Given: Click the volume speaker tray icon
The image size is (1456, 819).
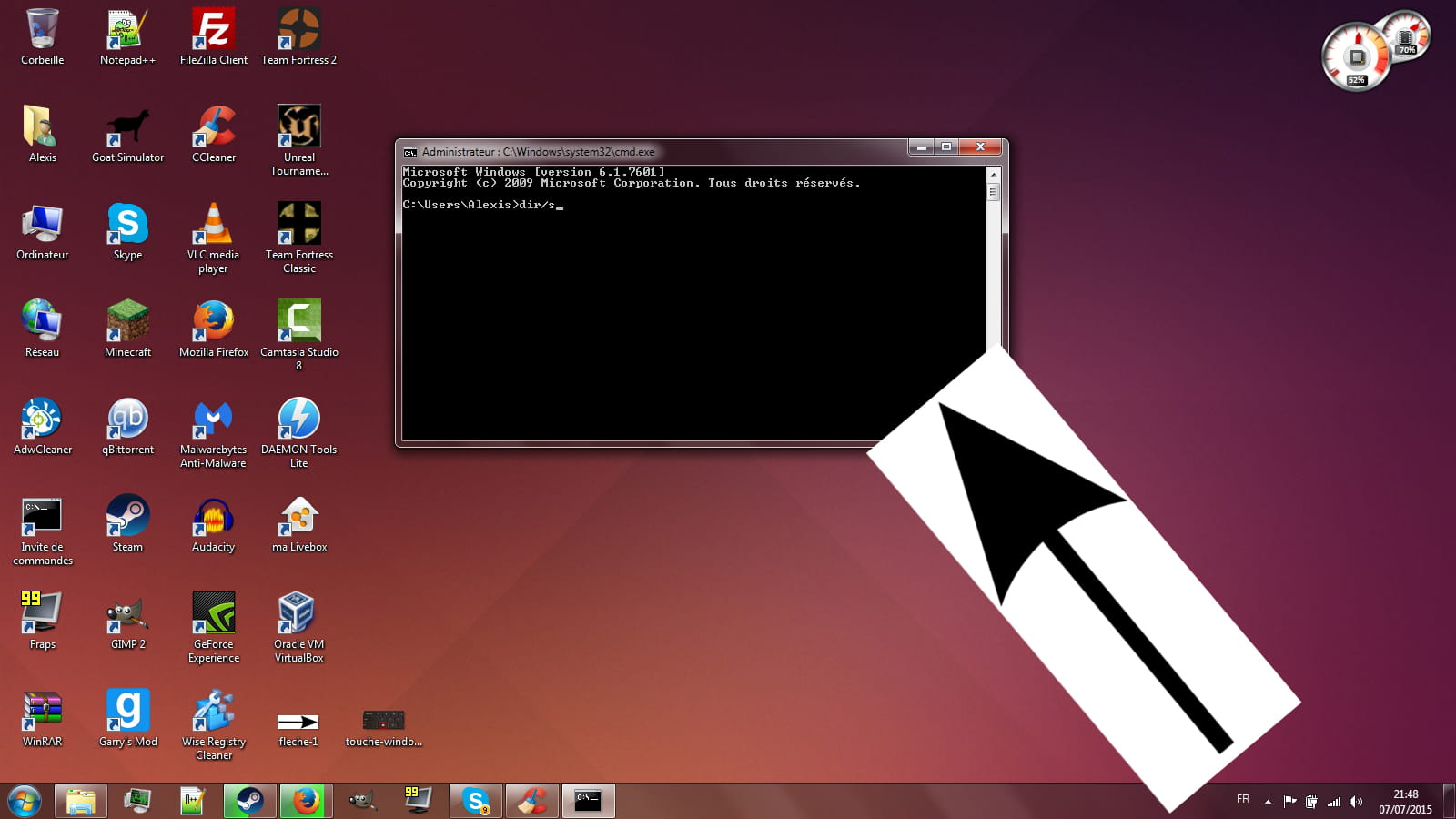Looking at the screenshot, I should coord(1356,802).
